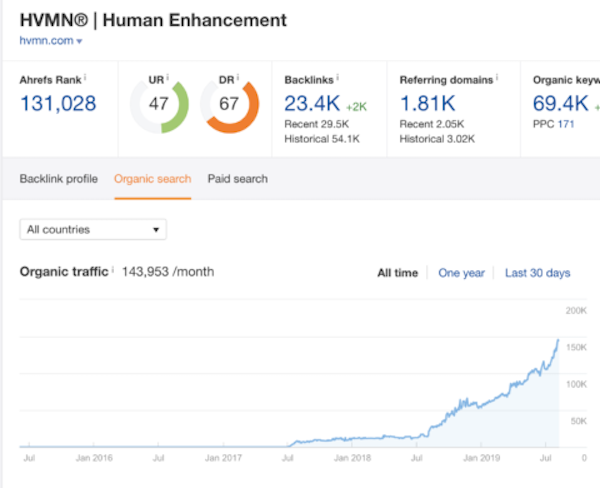Screen dimensions: 600x488
Task: Click the Jan 2019 axis label
Action: 481,458
